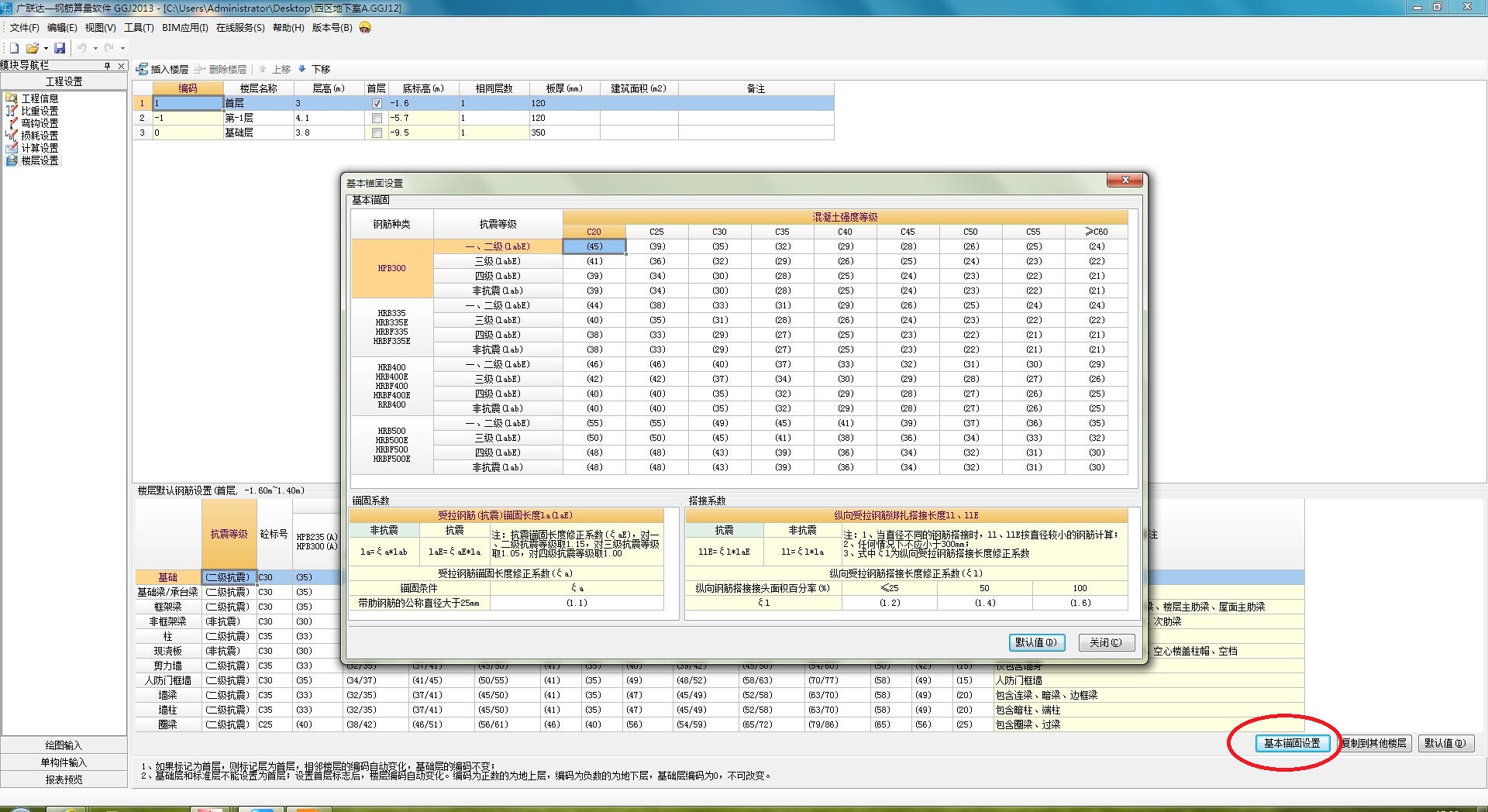This screenshot has width=1488, height=812.
Task: Click the ≥C60 concrete grade column header
Action: [x=1097, y=232]
